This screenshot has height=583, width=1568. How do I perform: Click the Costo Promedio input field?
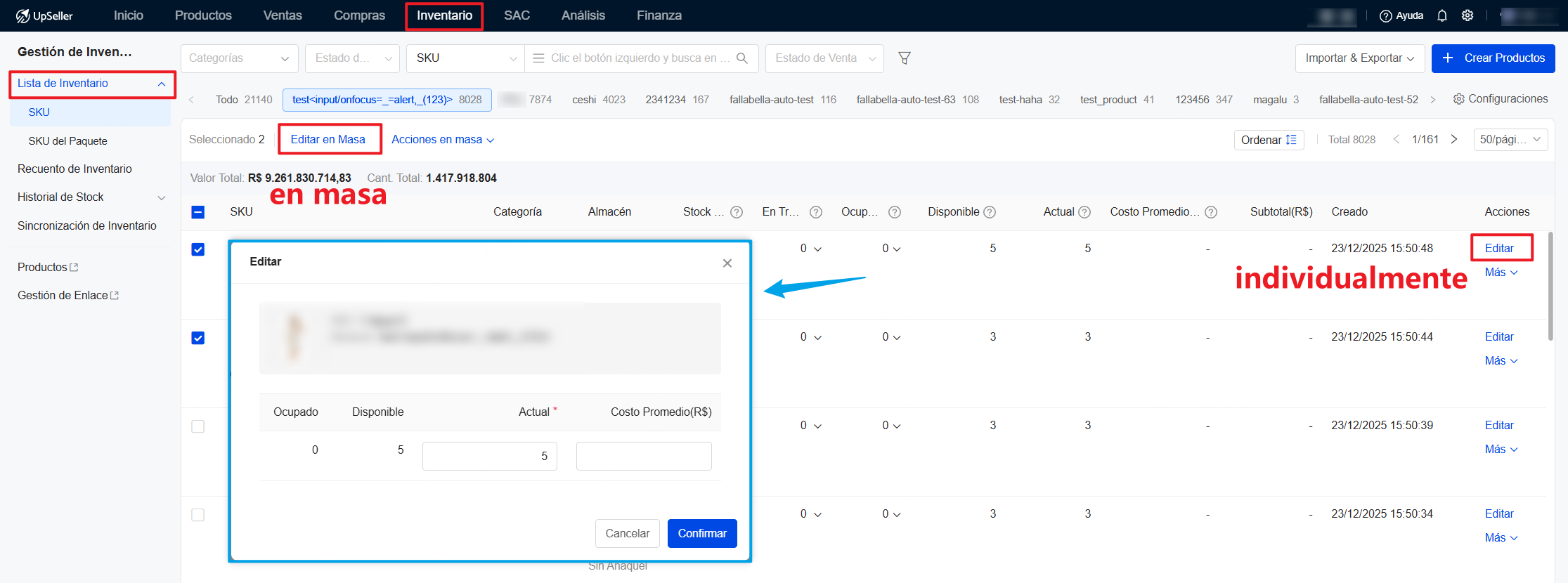pos(644,456)
